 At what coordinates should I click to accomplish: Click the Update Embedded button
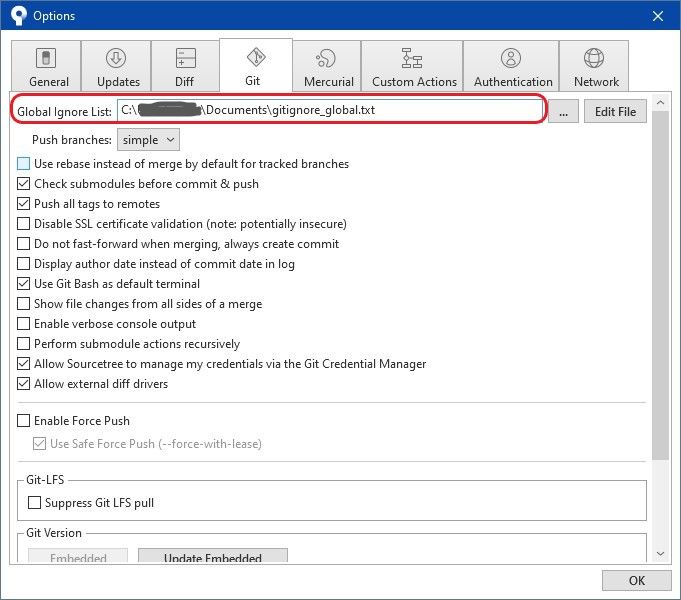point(213,555)
